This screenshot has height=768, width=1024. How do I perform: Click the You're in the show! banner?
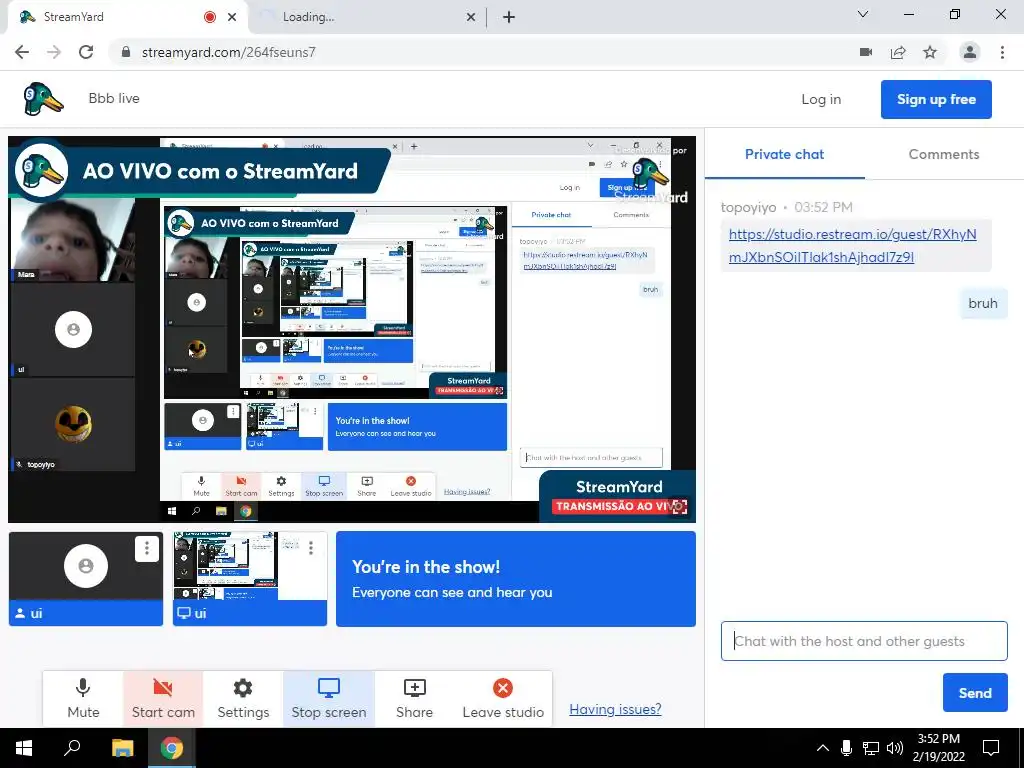coord(516,579)
